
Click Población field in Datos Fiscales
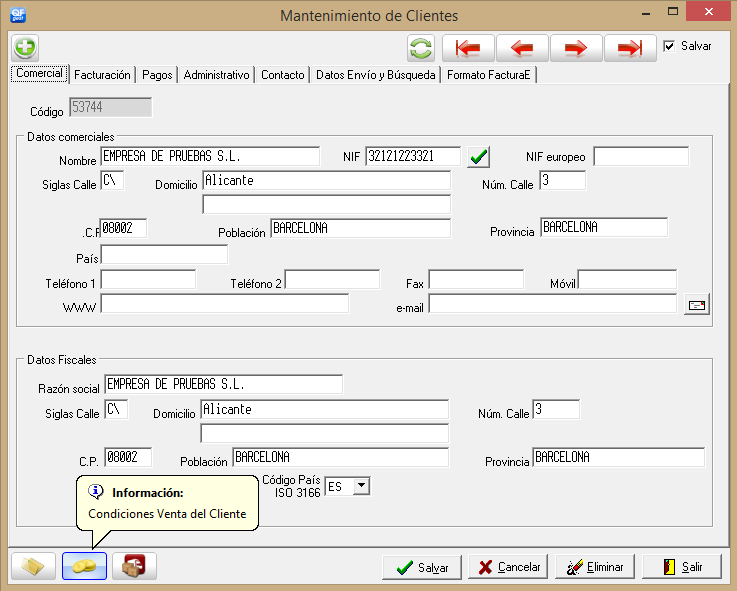(x=341, y=457)
